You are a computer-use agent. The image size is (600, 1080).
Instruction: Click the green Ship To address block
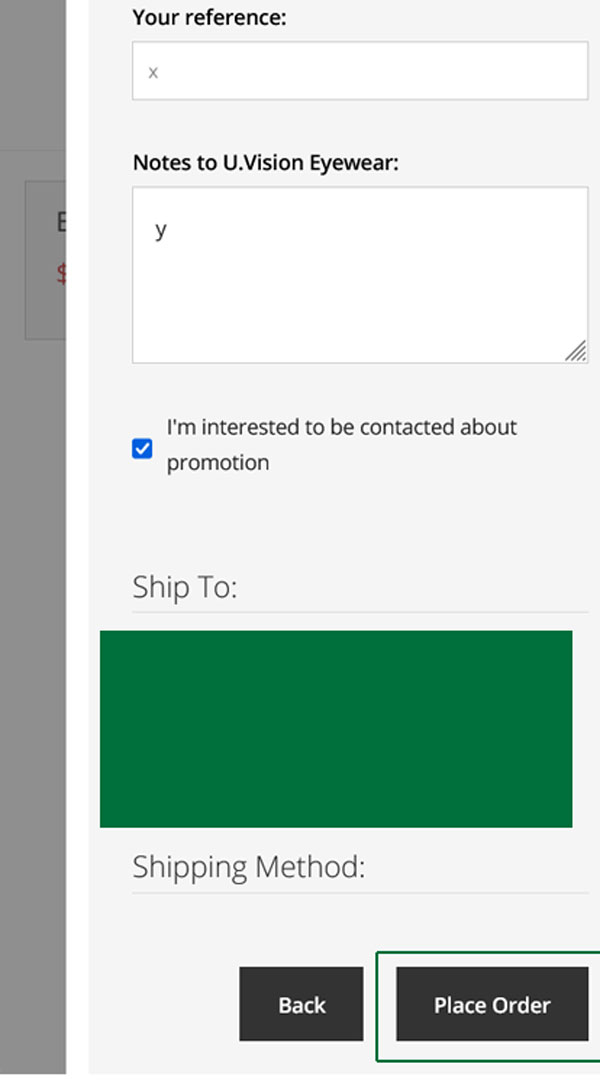(x=336, y=728)
